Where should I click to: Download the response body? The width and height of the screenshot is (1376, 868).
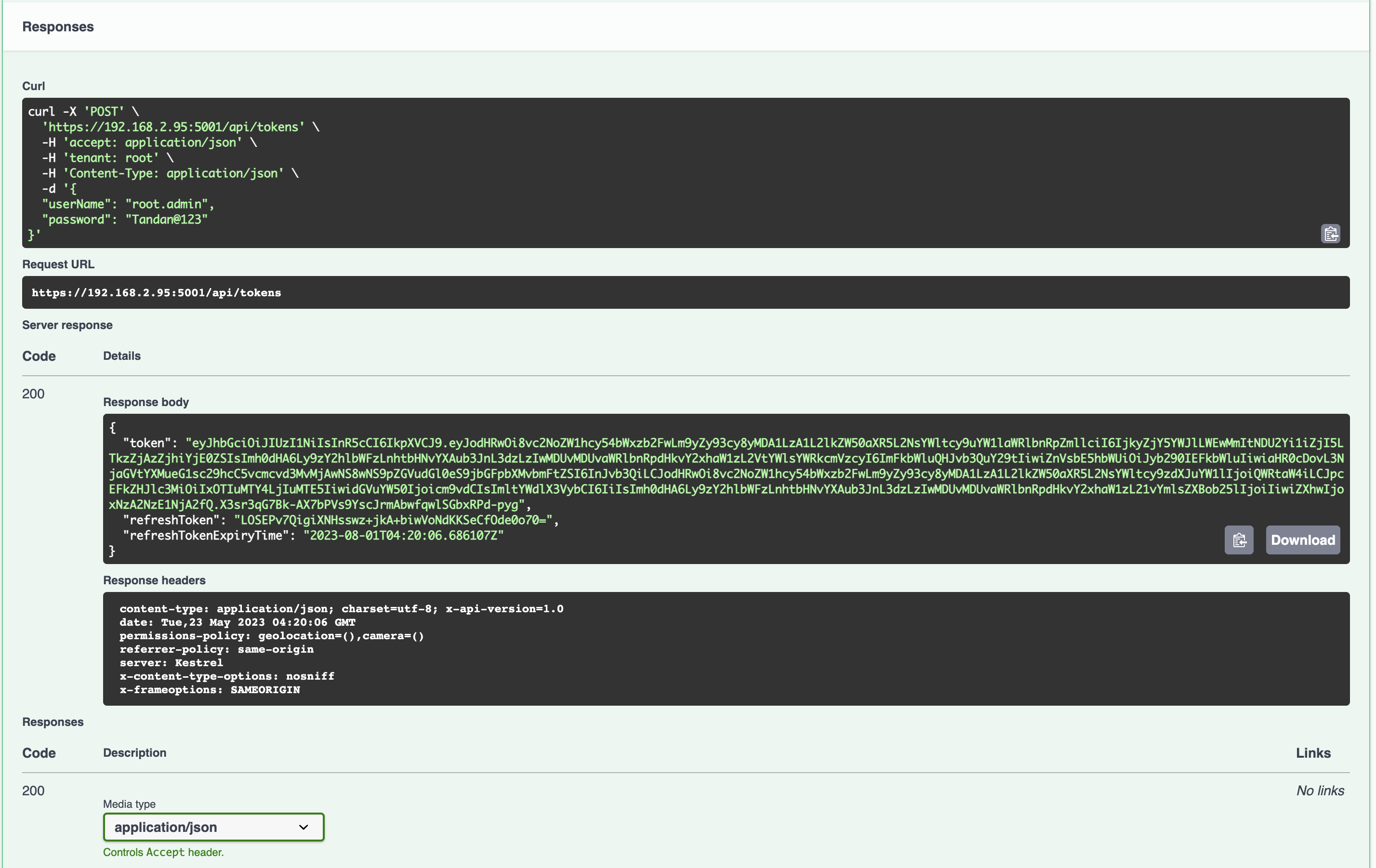click(1302, 540)
